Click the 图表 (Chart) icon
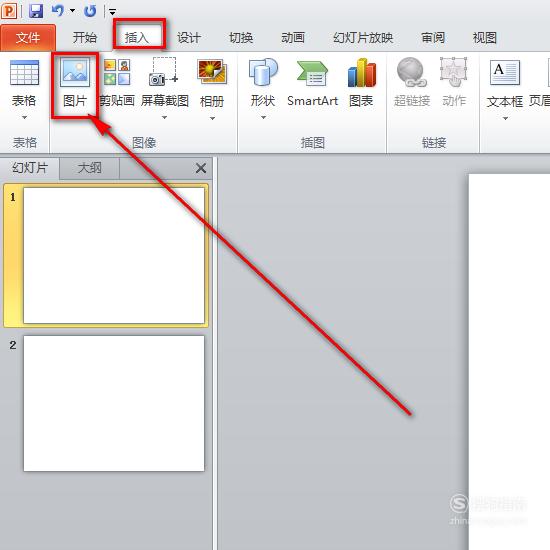Image resolution: width=550 pixels, height=550 pixels. [362, 73]
